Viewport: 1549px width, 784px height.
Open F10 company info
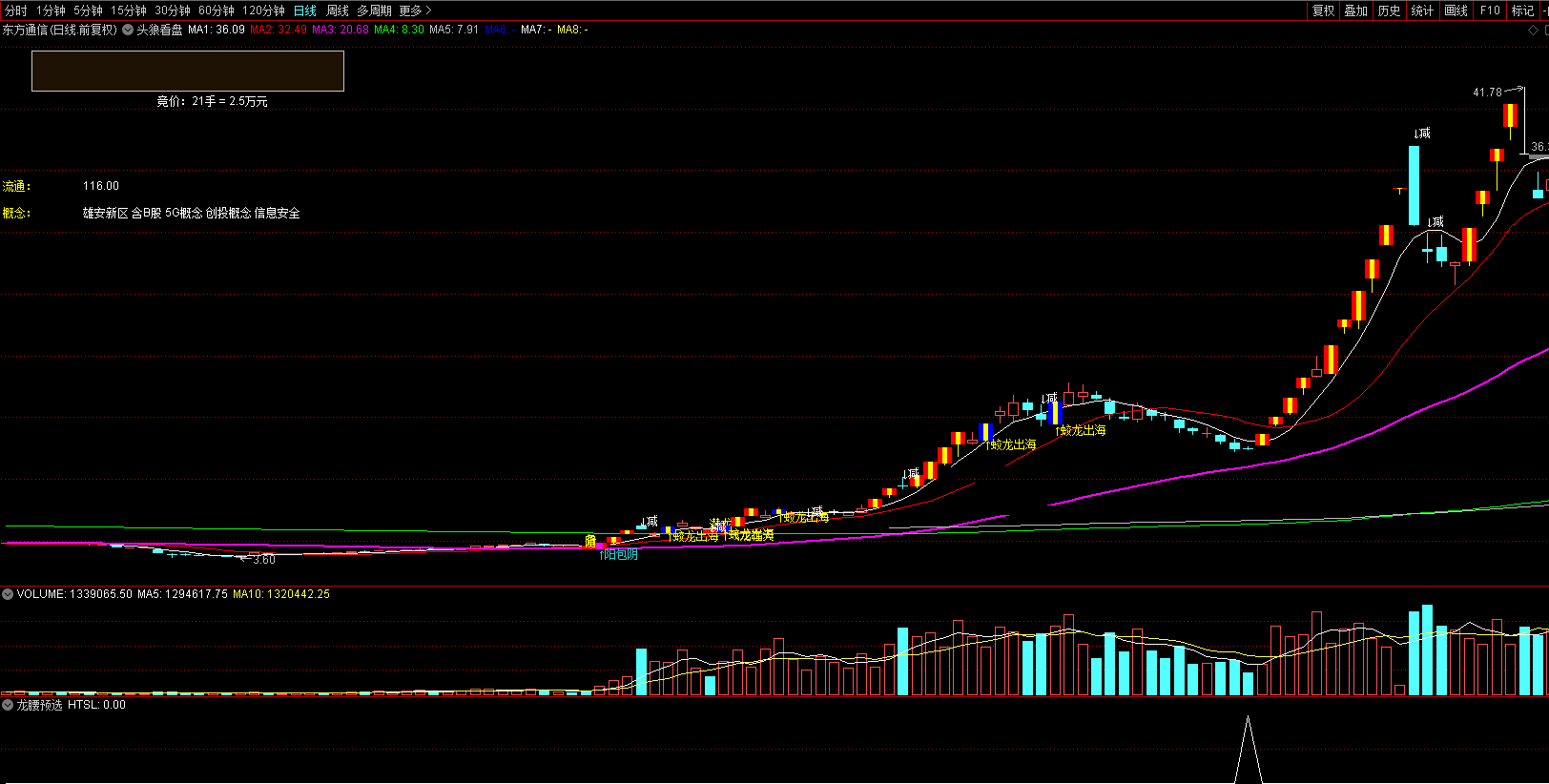(x=1490, y=10)
